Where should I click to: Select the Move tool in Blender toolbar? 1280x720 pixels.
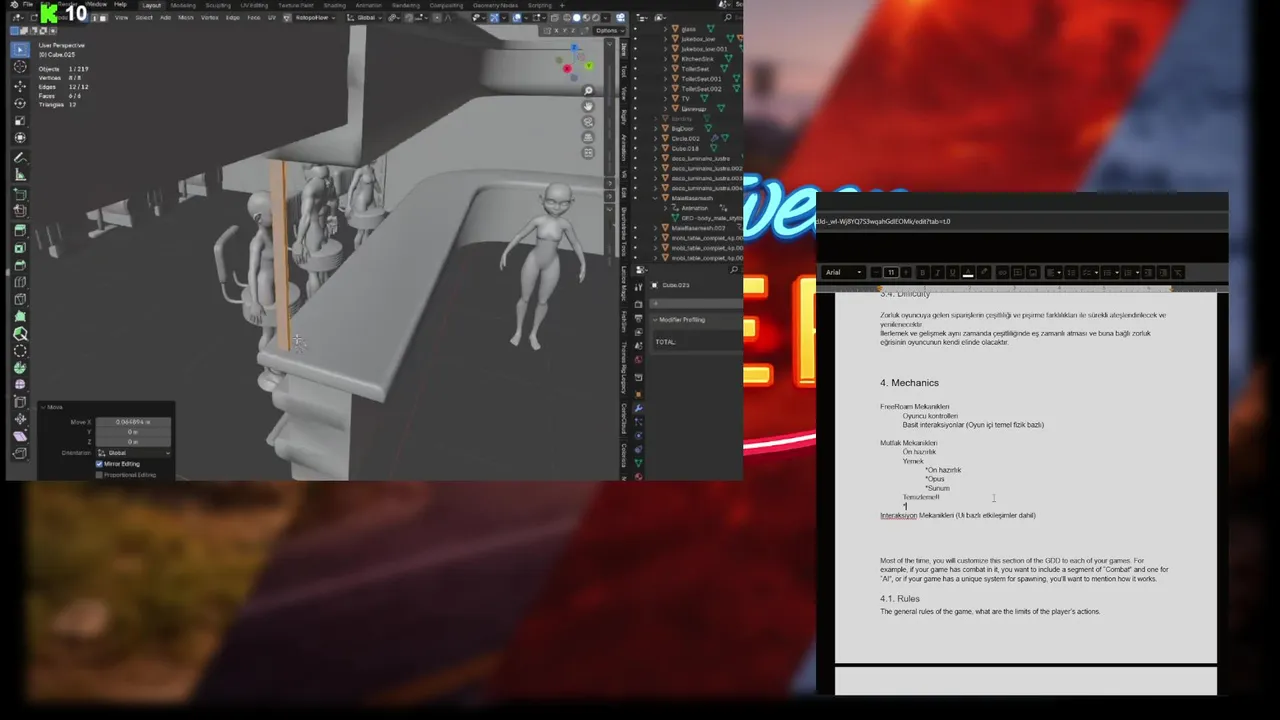coord(20,86)
